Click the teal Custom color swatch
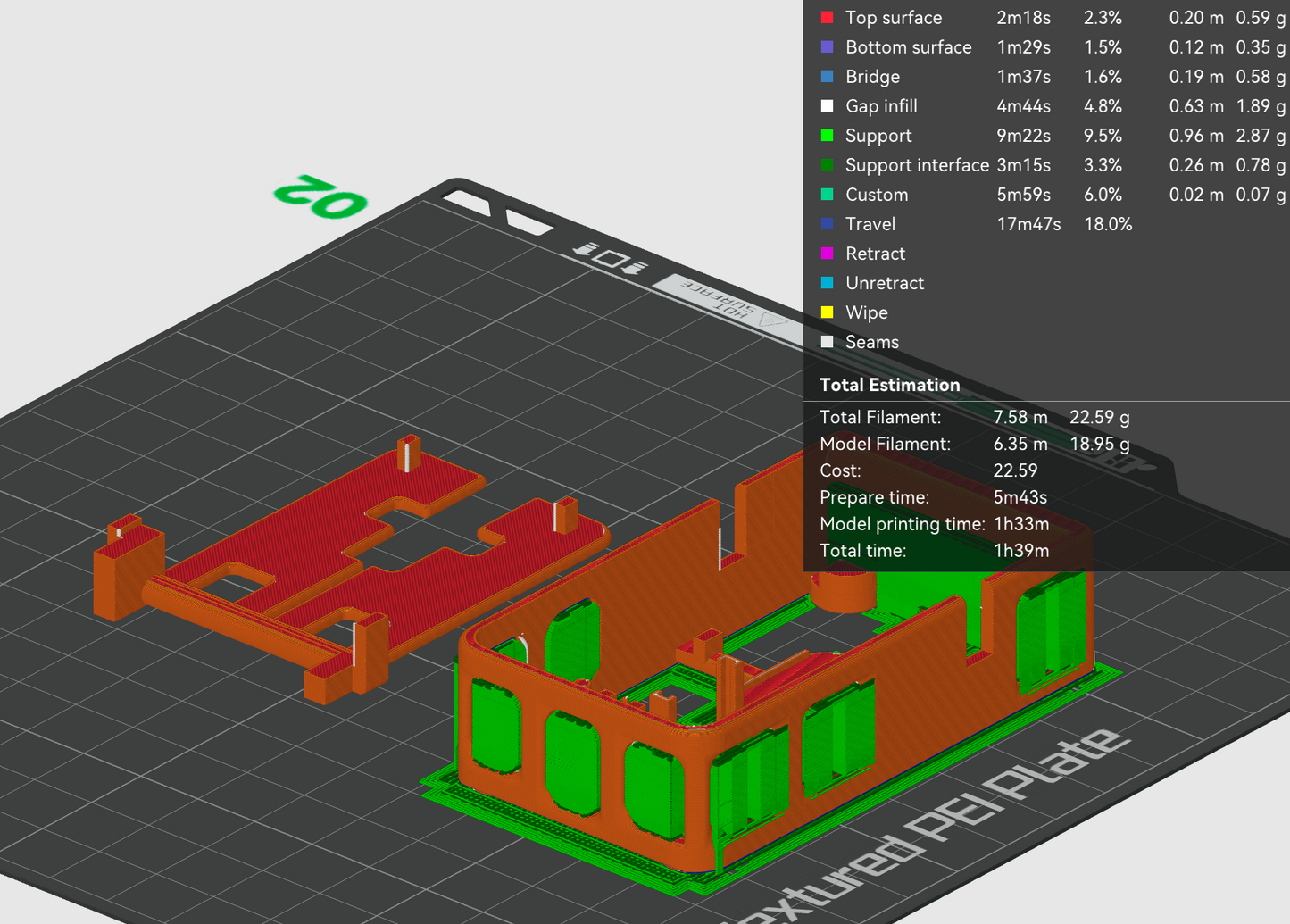Image resolution: width=1290 pixels, height=924 pixels. coord(827,194)
